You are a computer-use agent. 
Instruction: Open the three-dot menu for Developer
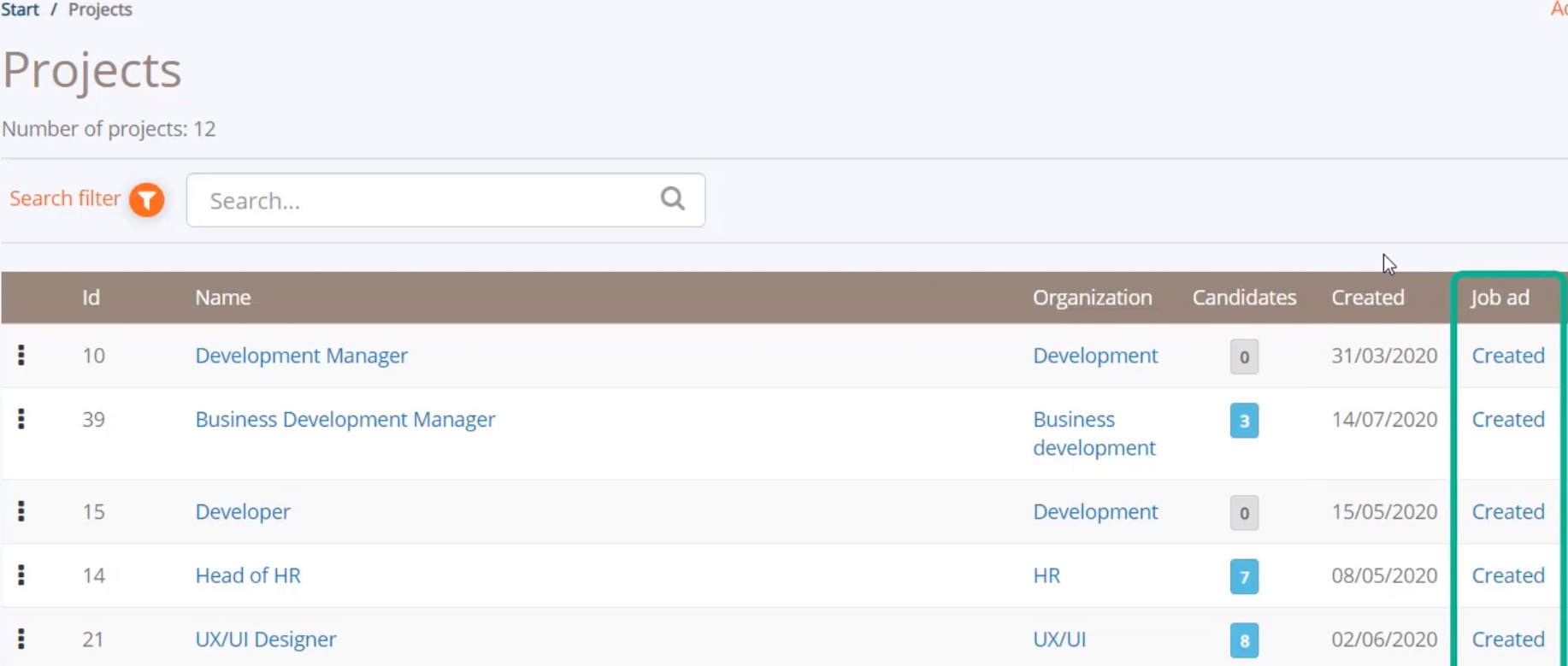click(21, 511)
